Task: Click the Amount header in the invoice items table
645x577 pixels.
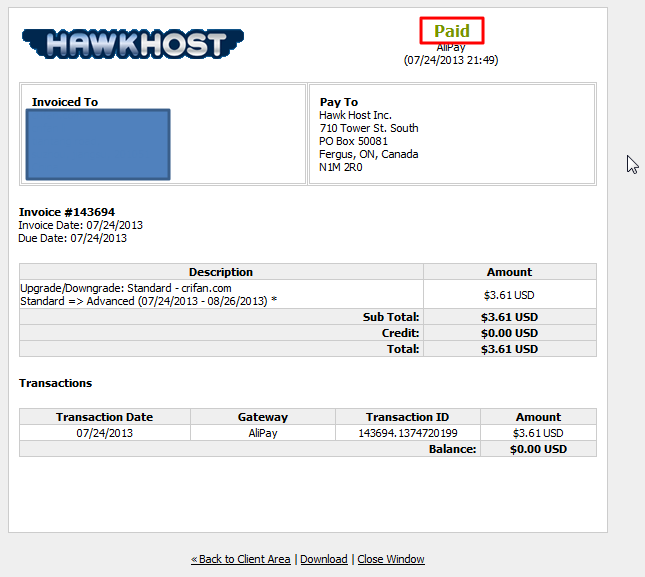Action: pos(510,272)
